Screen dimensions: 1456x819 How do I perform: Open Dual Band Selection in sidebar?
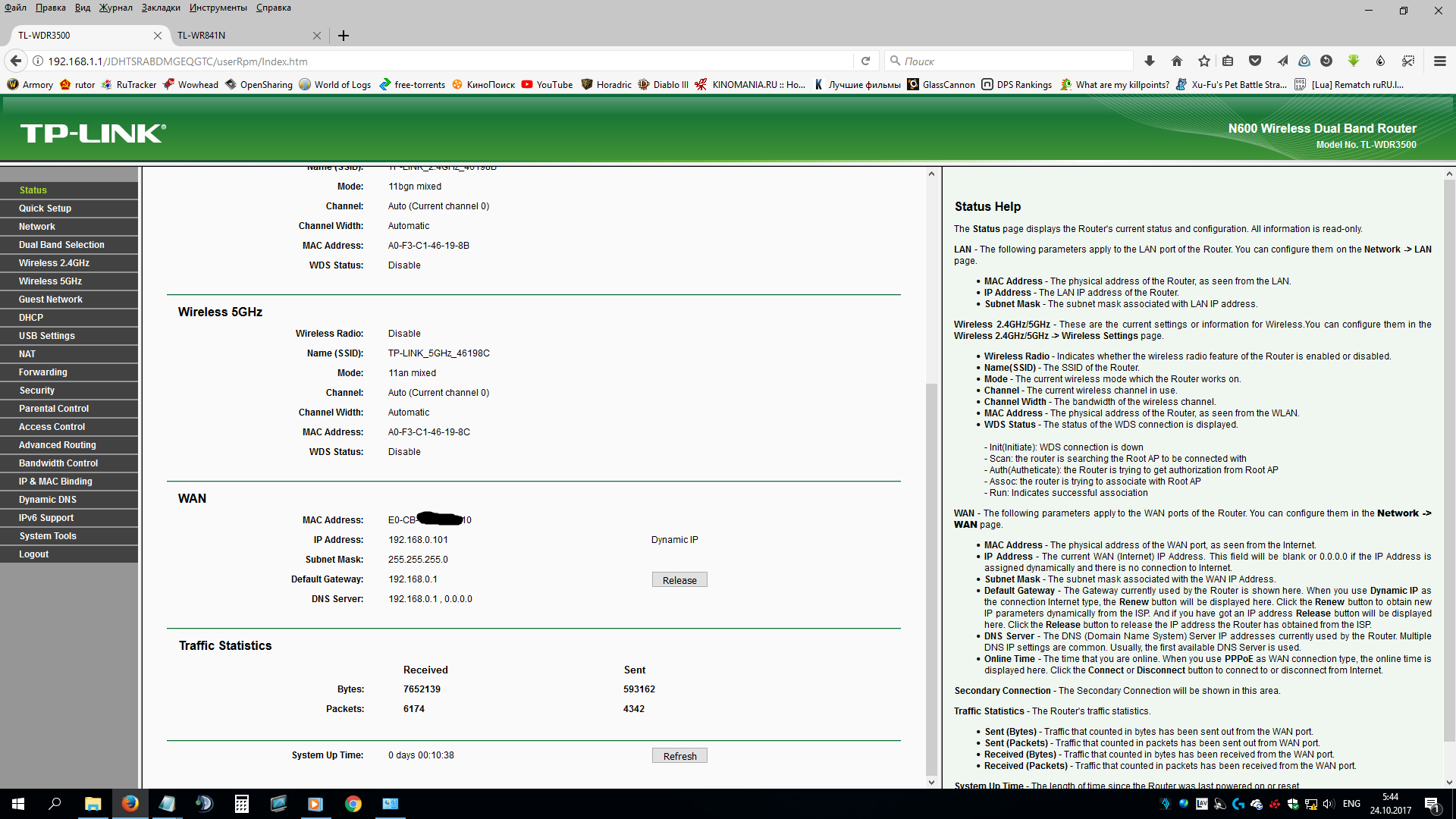[x=69, y=245]
